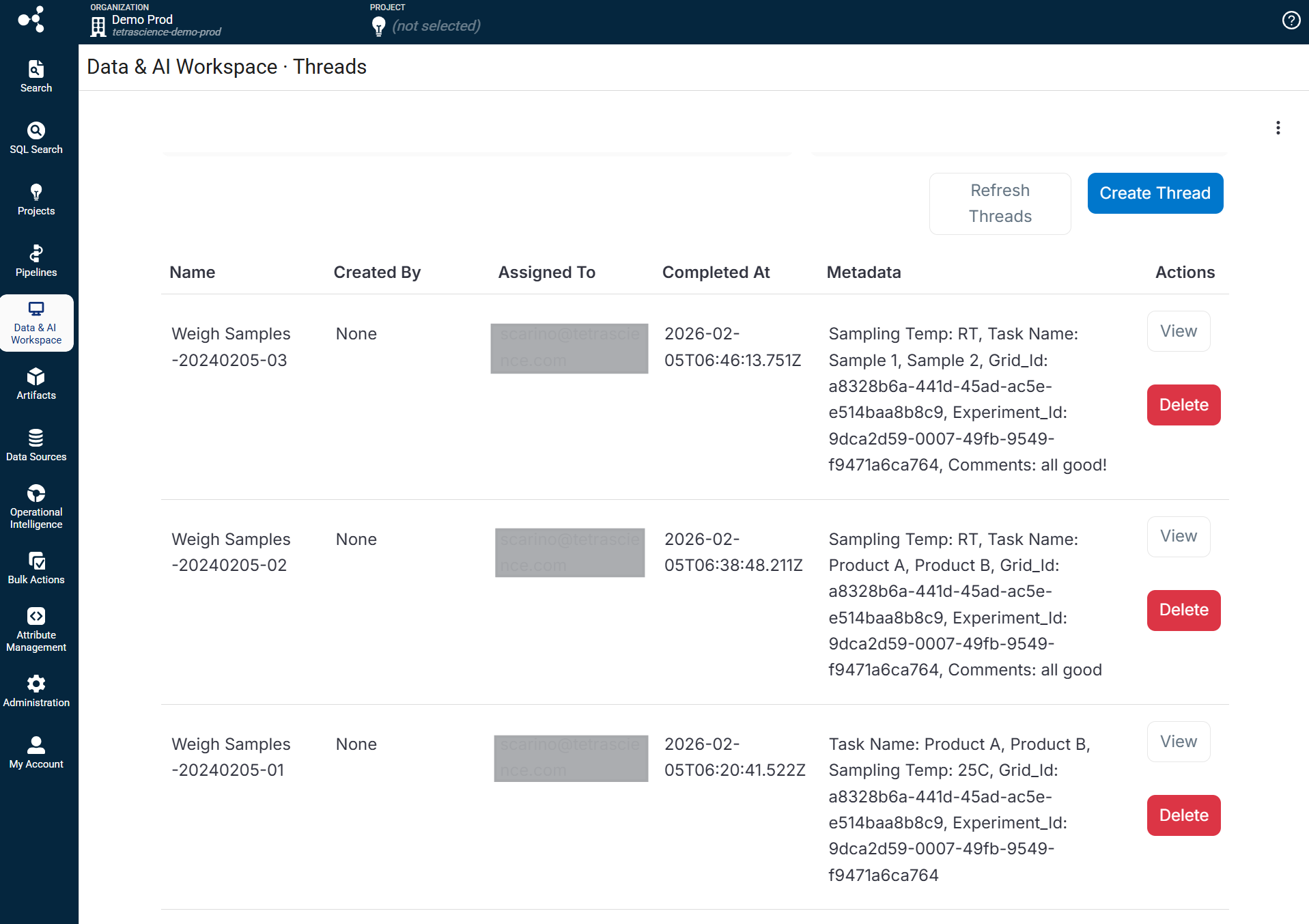Screen dimensions: 1309x924
Task: Open Data Sources sidebar item
Action: (x=36, y=445)
